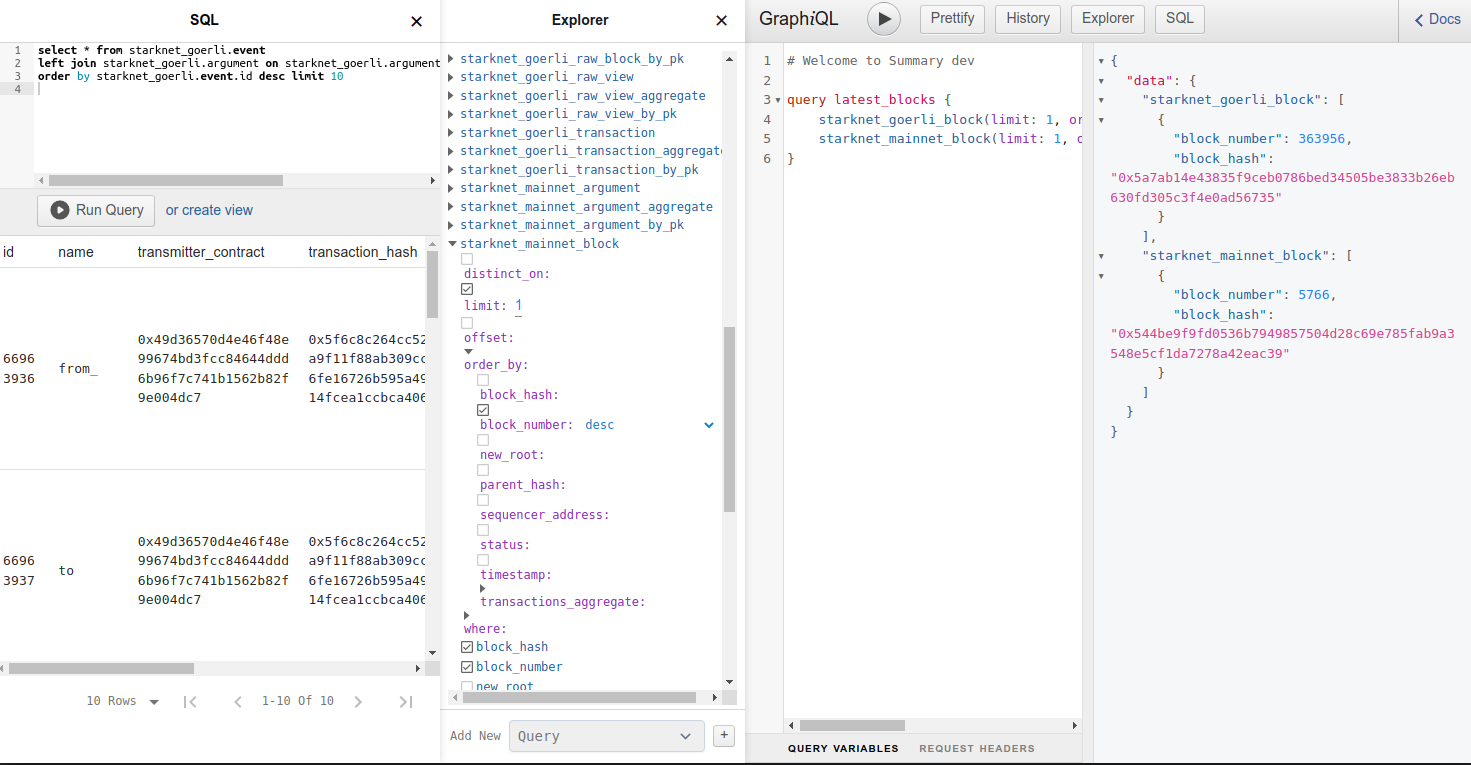Open the Docs panel

[1439, 19]
